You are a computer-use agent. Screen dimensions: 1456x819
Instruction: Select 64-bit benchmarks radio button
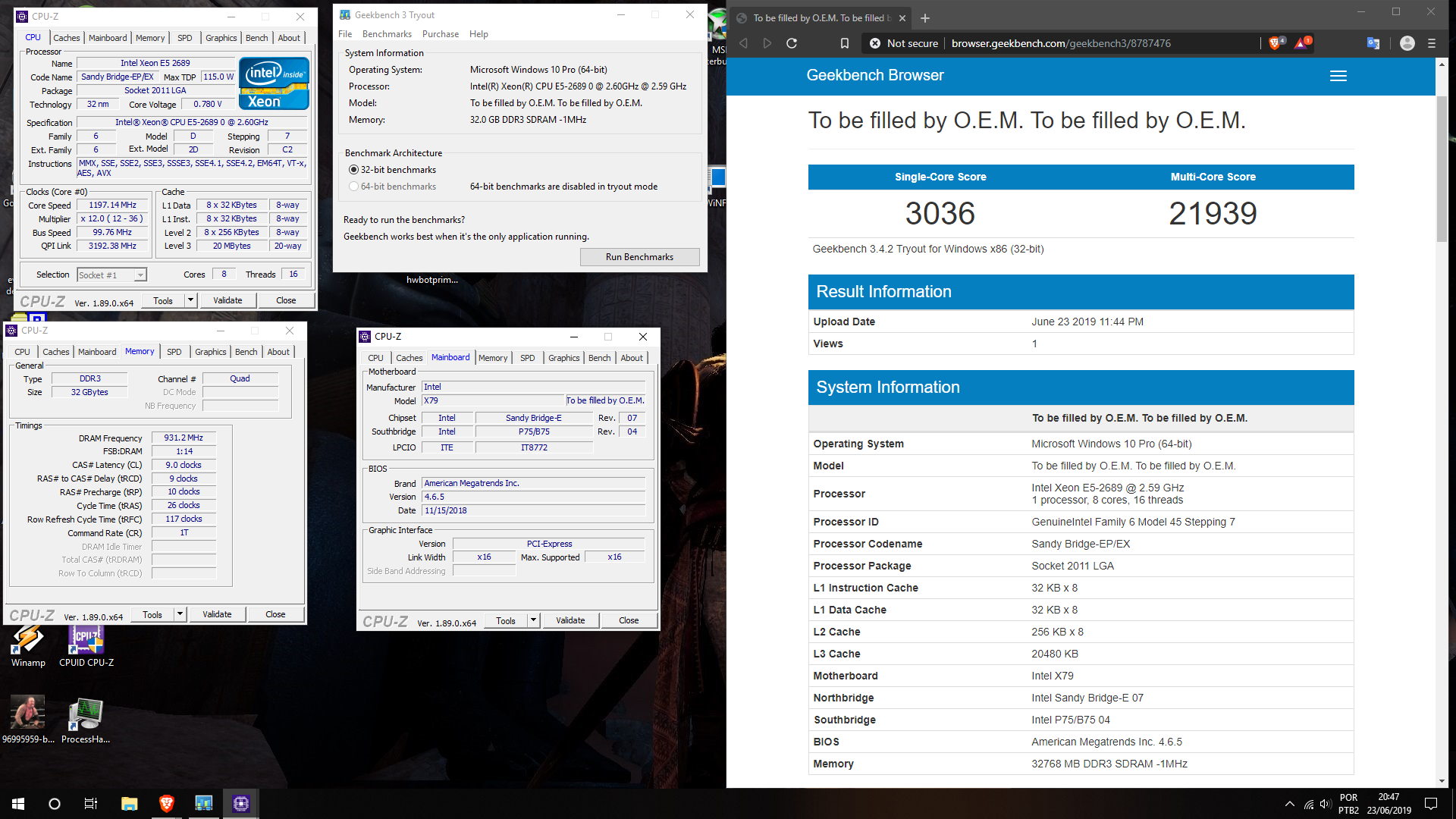click(x=353, y=187)
